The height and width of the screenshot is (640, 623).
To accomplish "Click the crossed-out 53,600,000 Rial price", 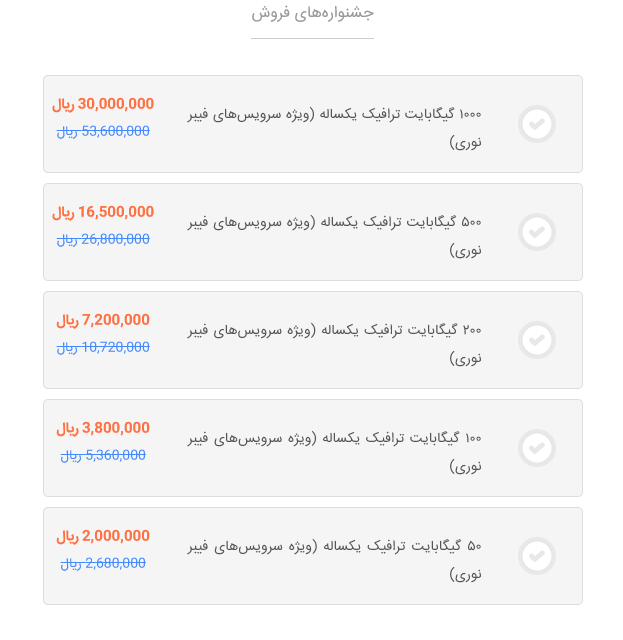I will (x=103, y=131).
